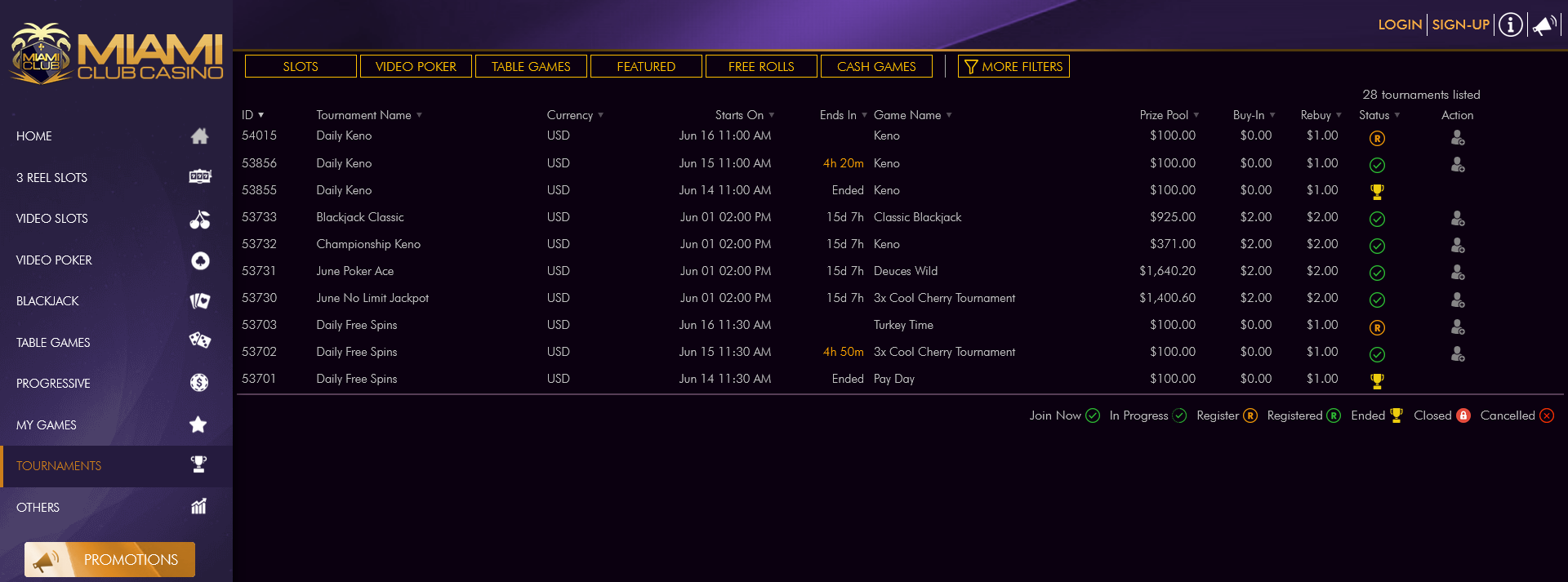Click status icon for Championship Keno

1377,246
